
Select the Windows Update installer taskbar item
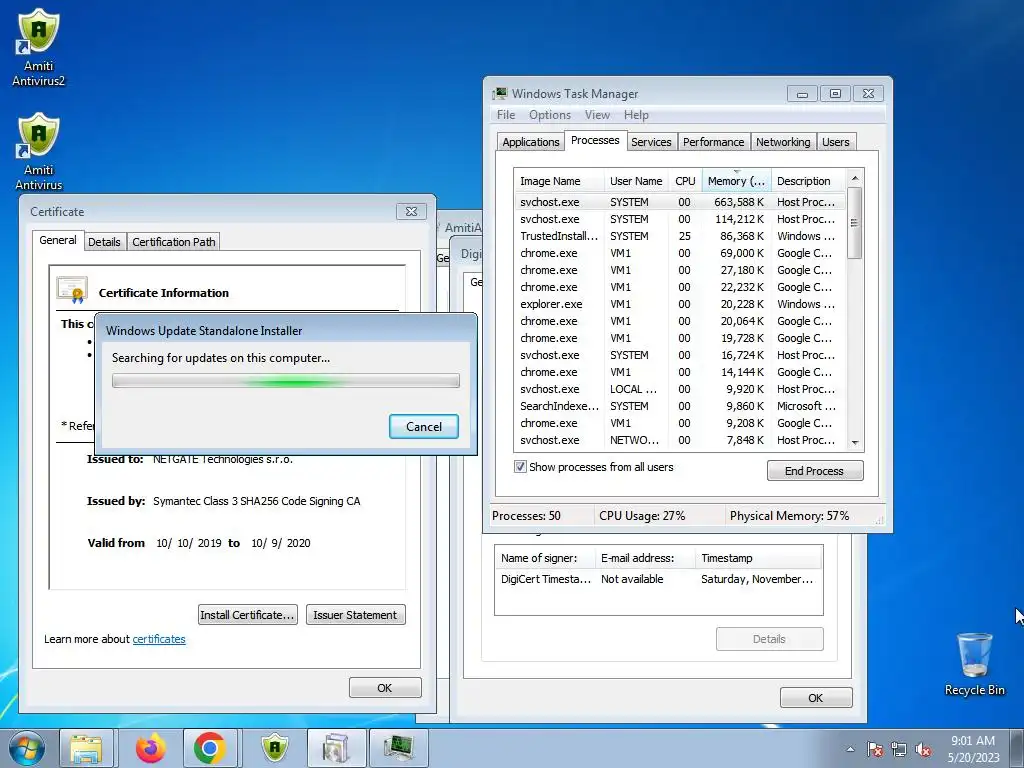tap(336, 748)
